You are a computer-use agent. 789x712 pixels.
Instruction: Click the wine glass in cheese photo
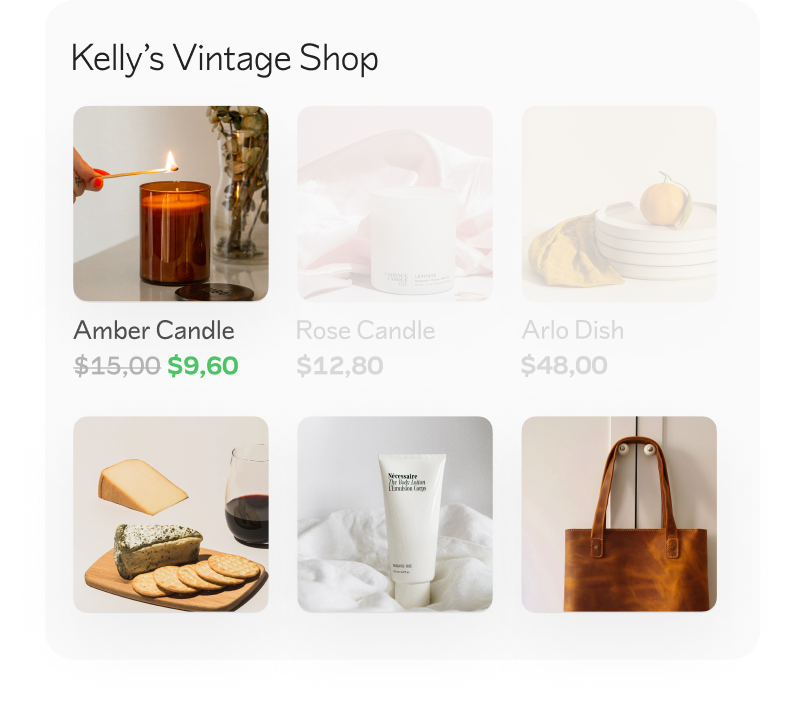click(x=247, y=496)
